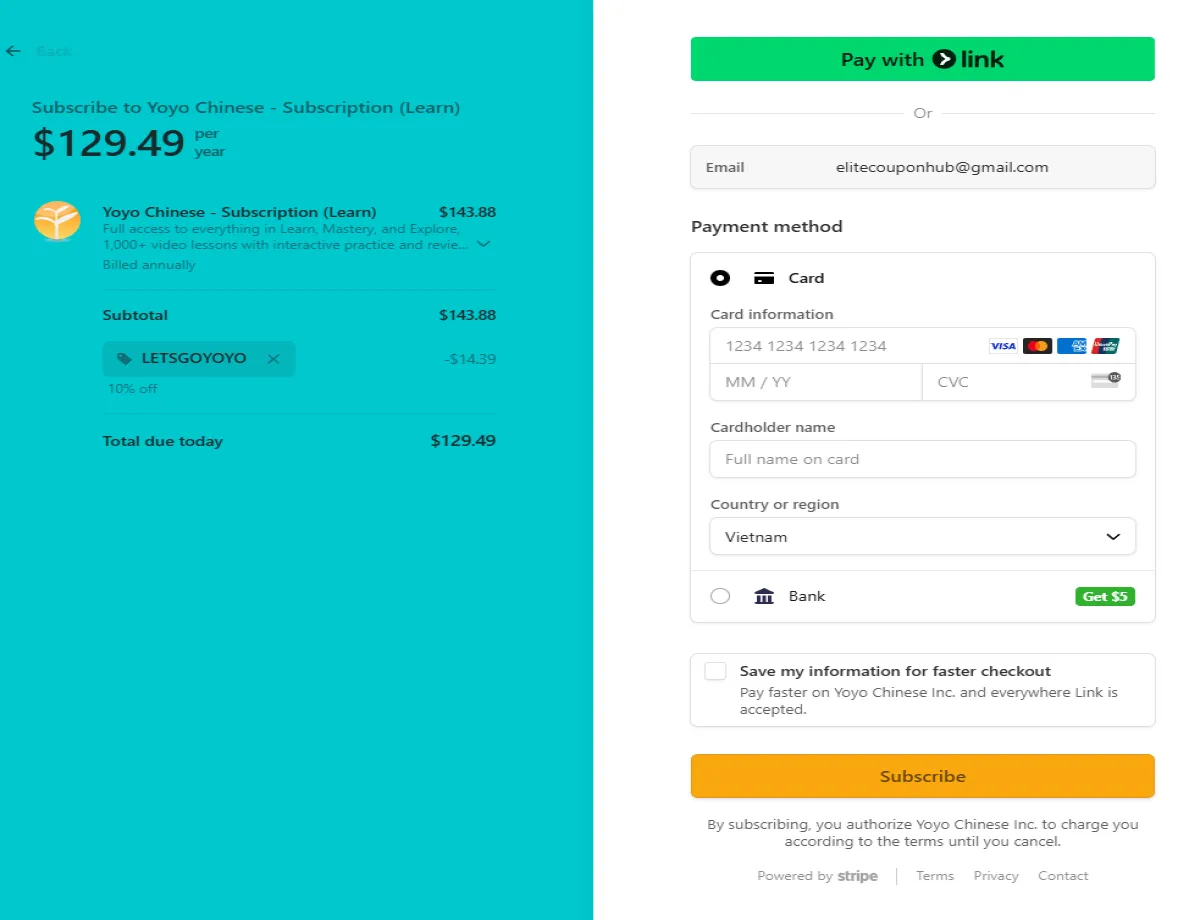
Task: Remove the LETSGOYOYO coupon code
Action: tap(273, 359)
